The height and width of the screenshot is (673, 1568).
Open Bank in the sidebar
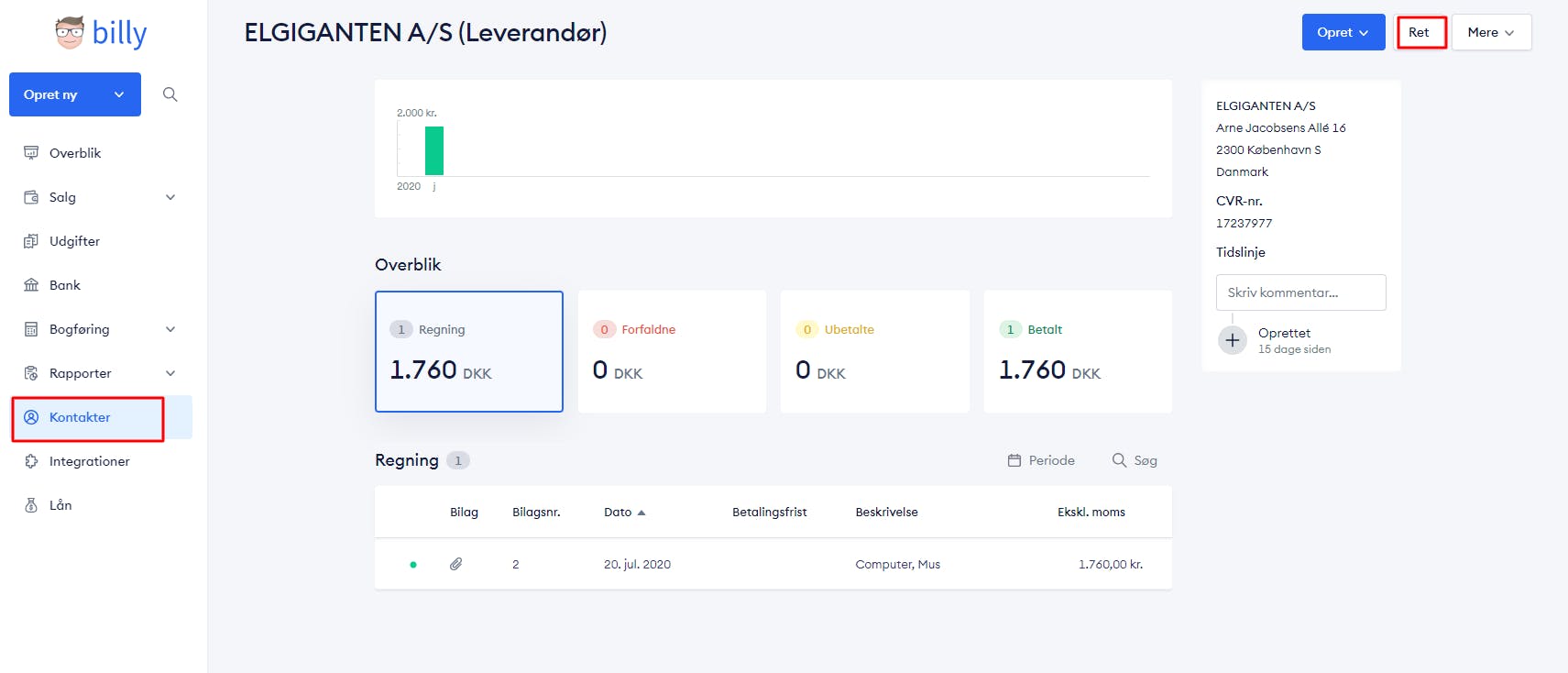(x=65, y=285)
